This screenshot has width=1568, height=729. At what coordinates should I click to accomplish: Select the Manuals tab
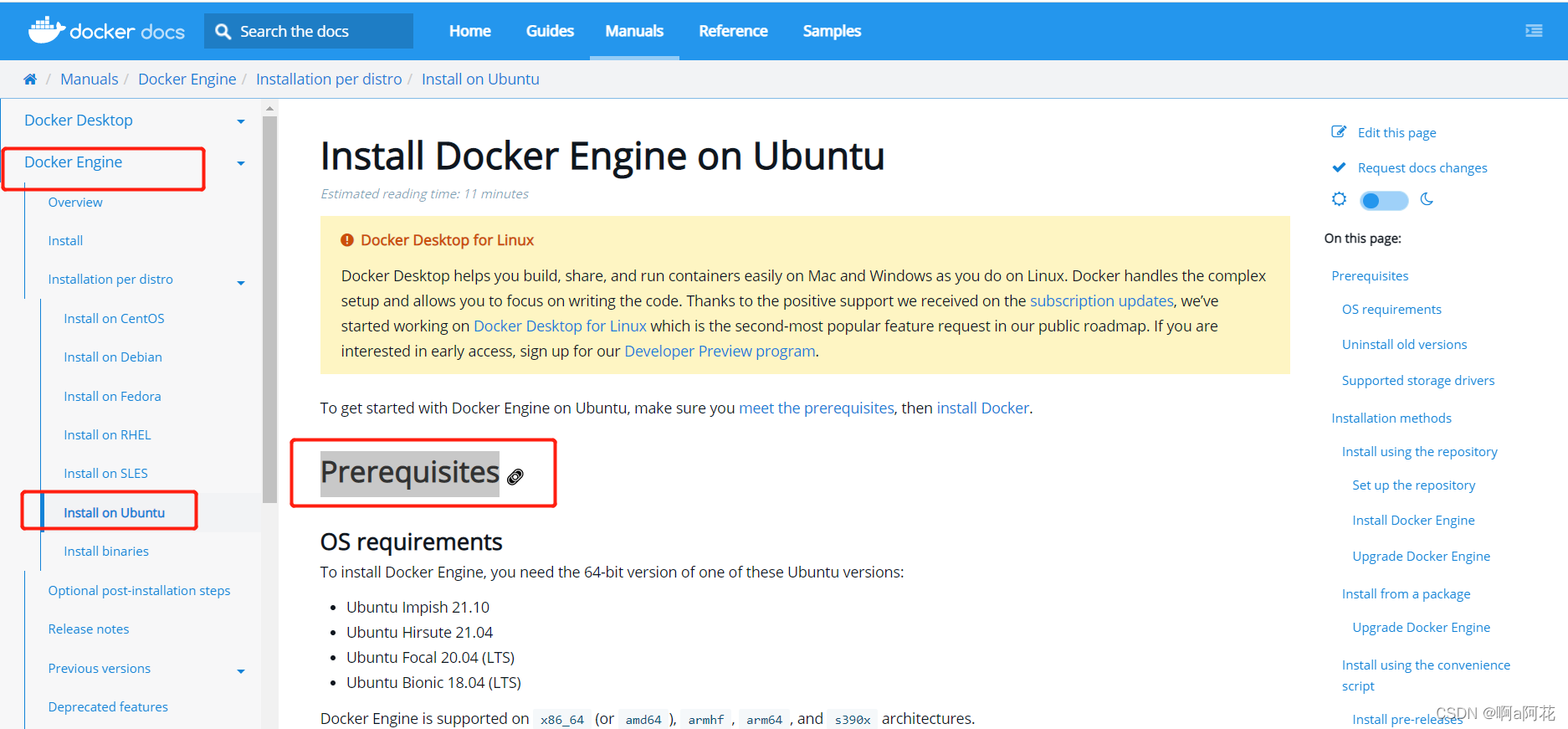click(634, 31)
